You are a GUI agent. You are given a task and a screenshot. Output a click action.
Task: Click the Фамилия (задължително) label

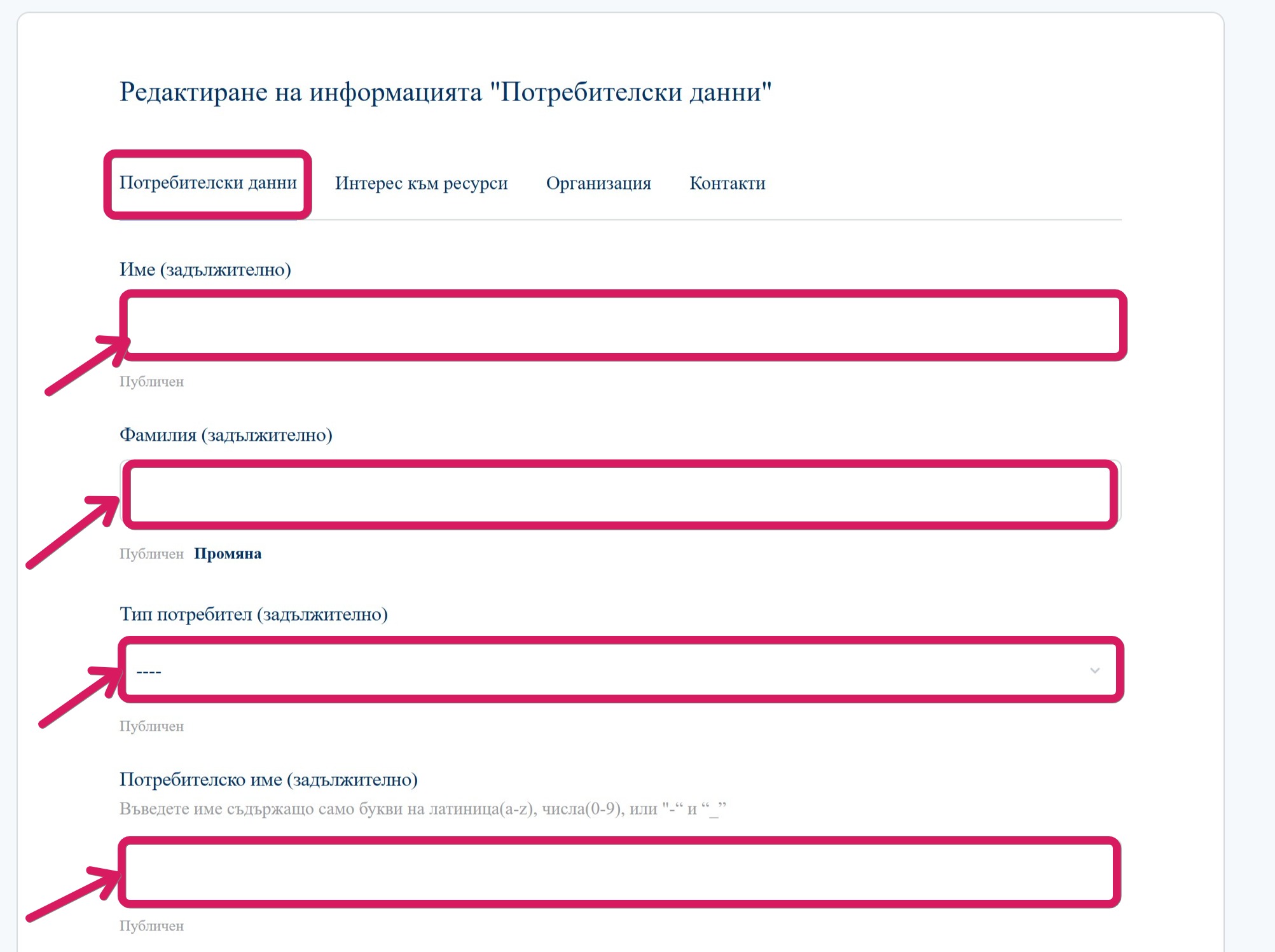226,435
